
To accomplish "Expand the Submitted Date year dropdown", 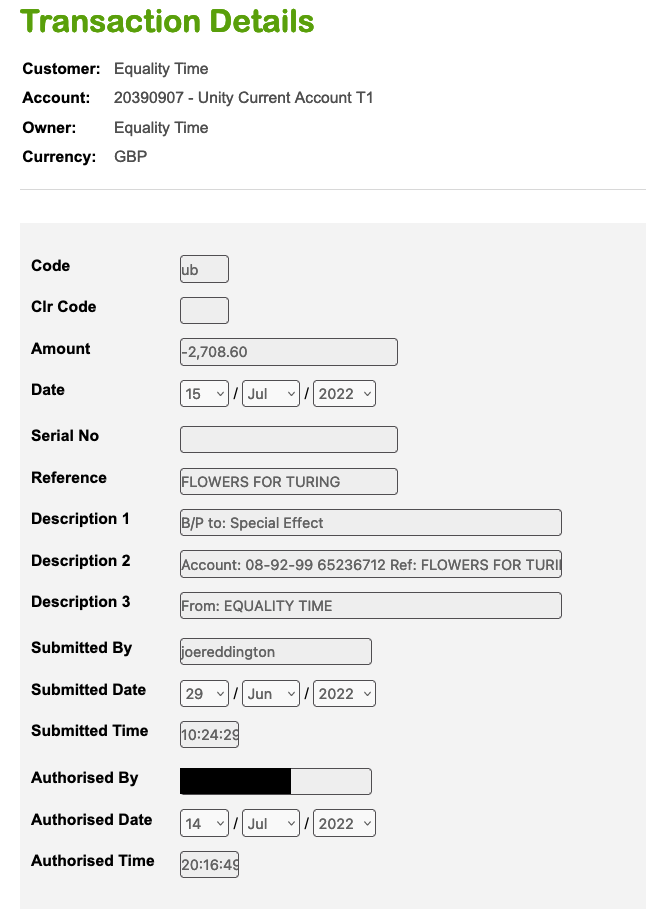I will [x=344, y=693].
